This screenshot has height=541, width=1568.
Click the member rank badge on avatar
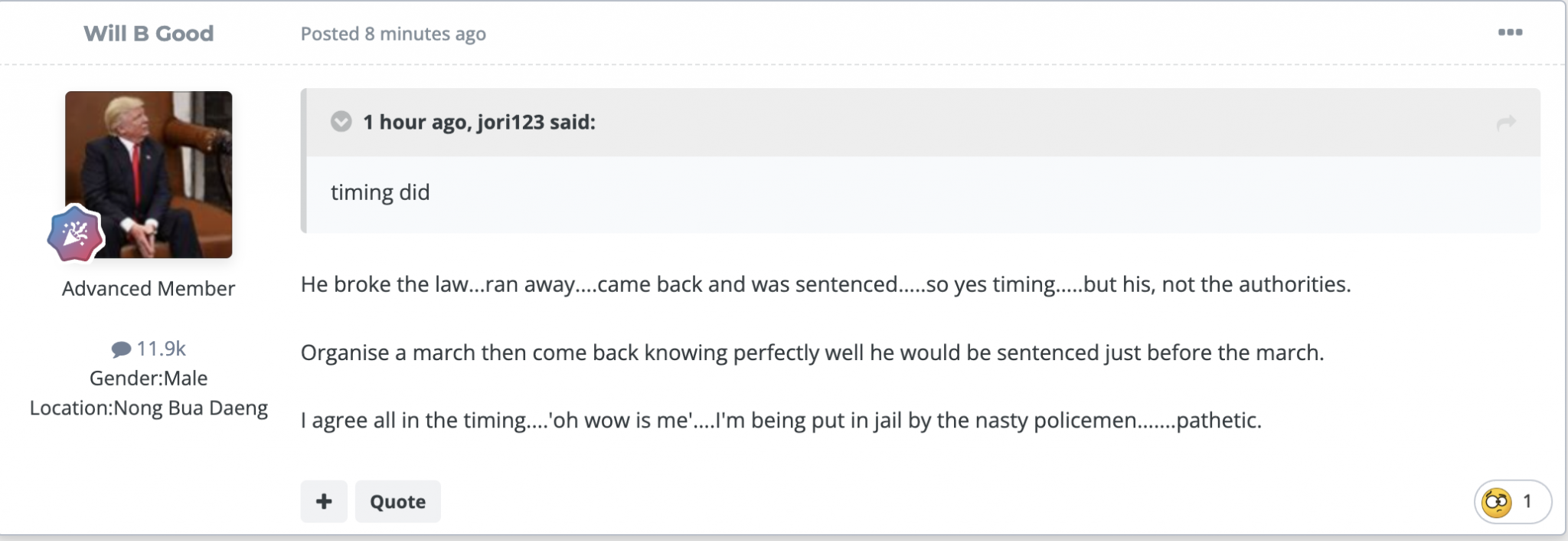pos(75,234)
